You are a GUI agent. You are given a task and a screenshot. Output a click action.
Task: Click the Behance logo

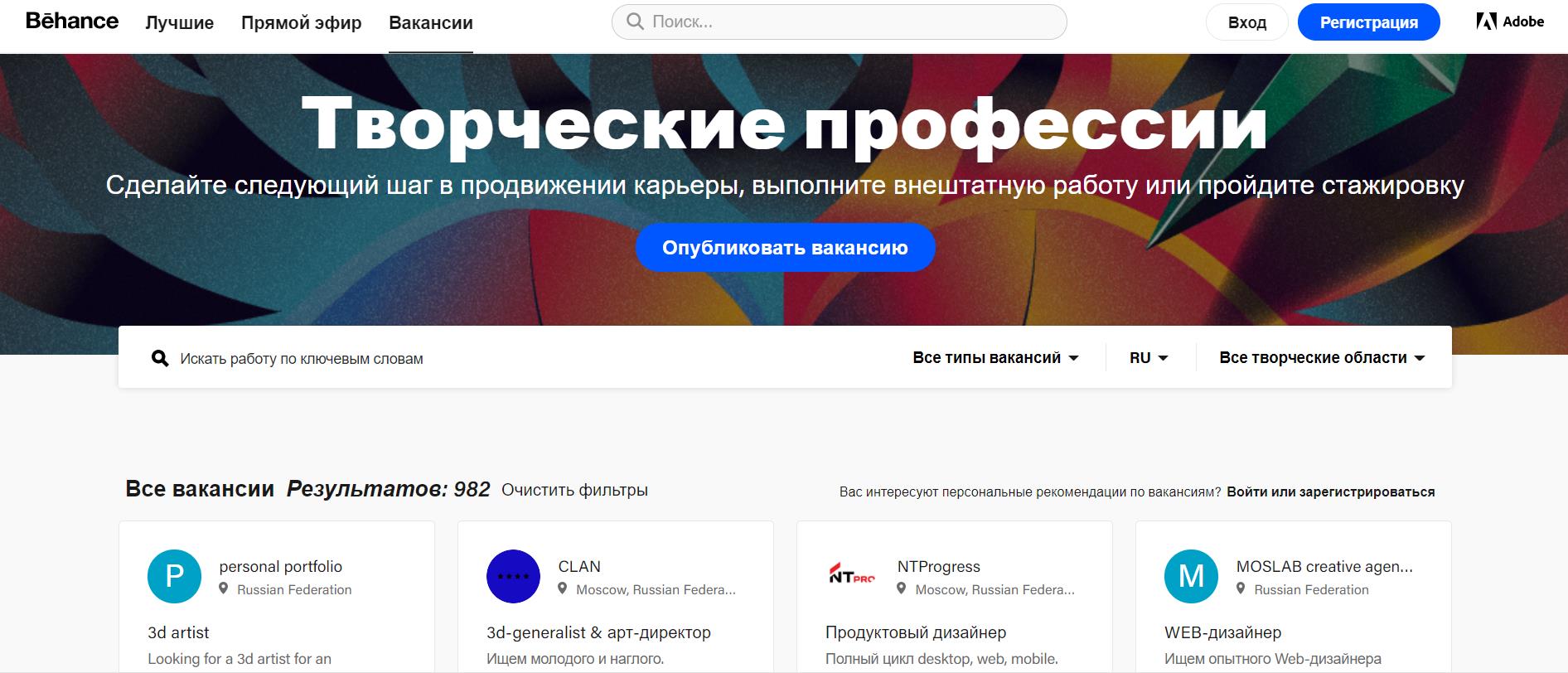pos(72,22)
